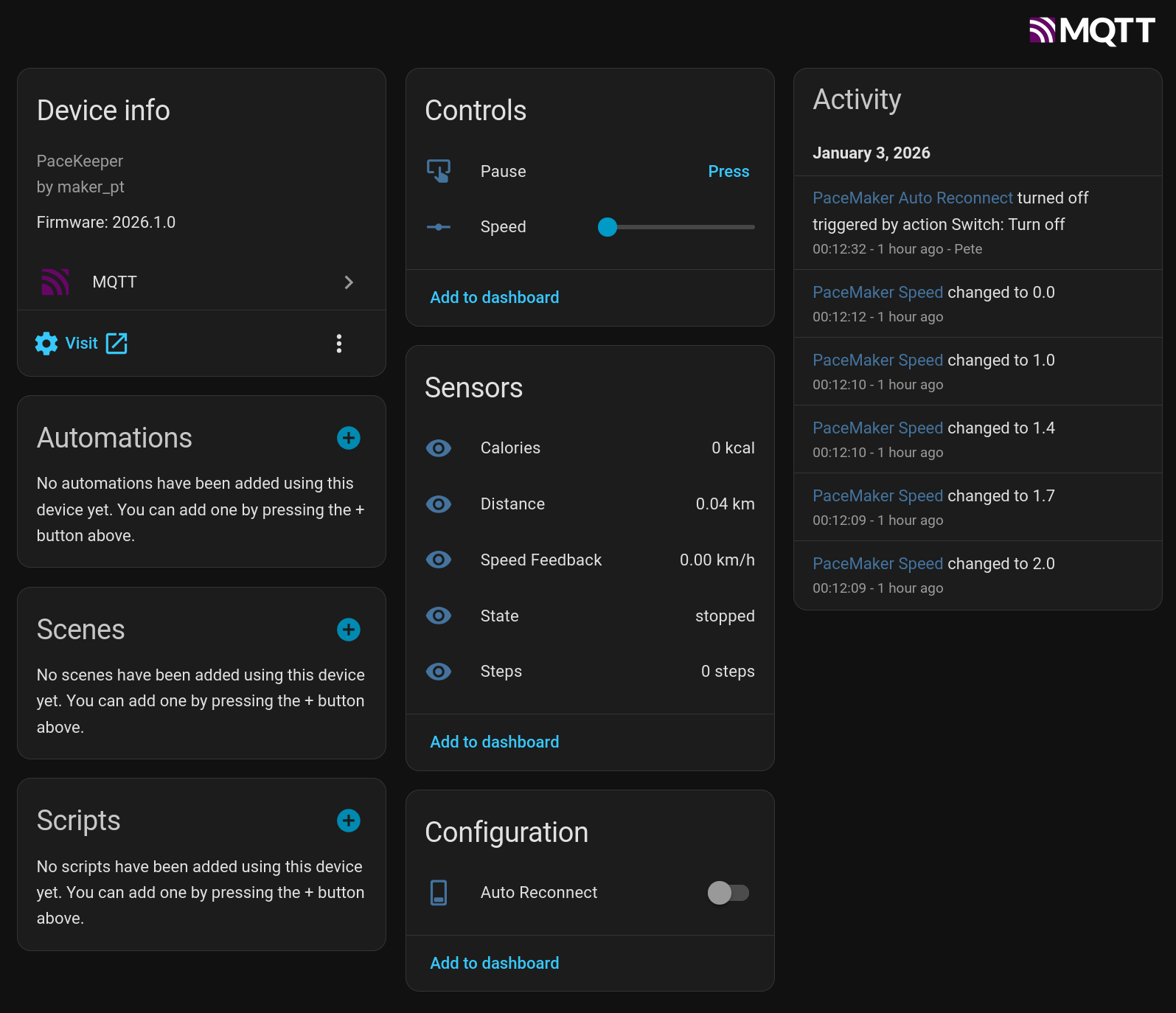Click the add scene plus icon
1176x1013 pixels.
click(x=349, y=630)
